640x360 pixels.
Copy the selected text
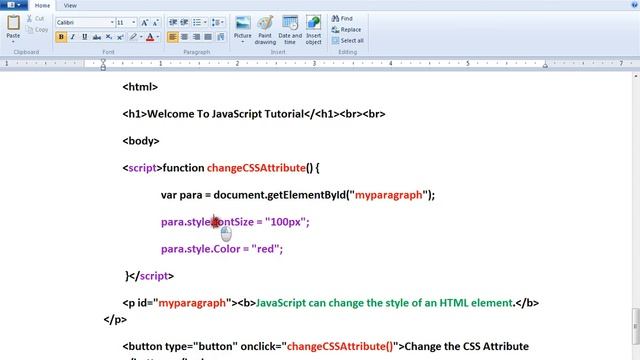[x=37, y=29]
